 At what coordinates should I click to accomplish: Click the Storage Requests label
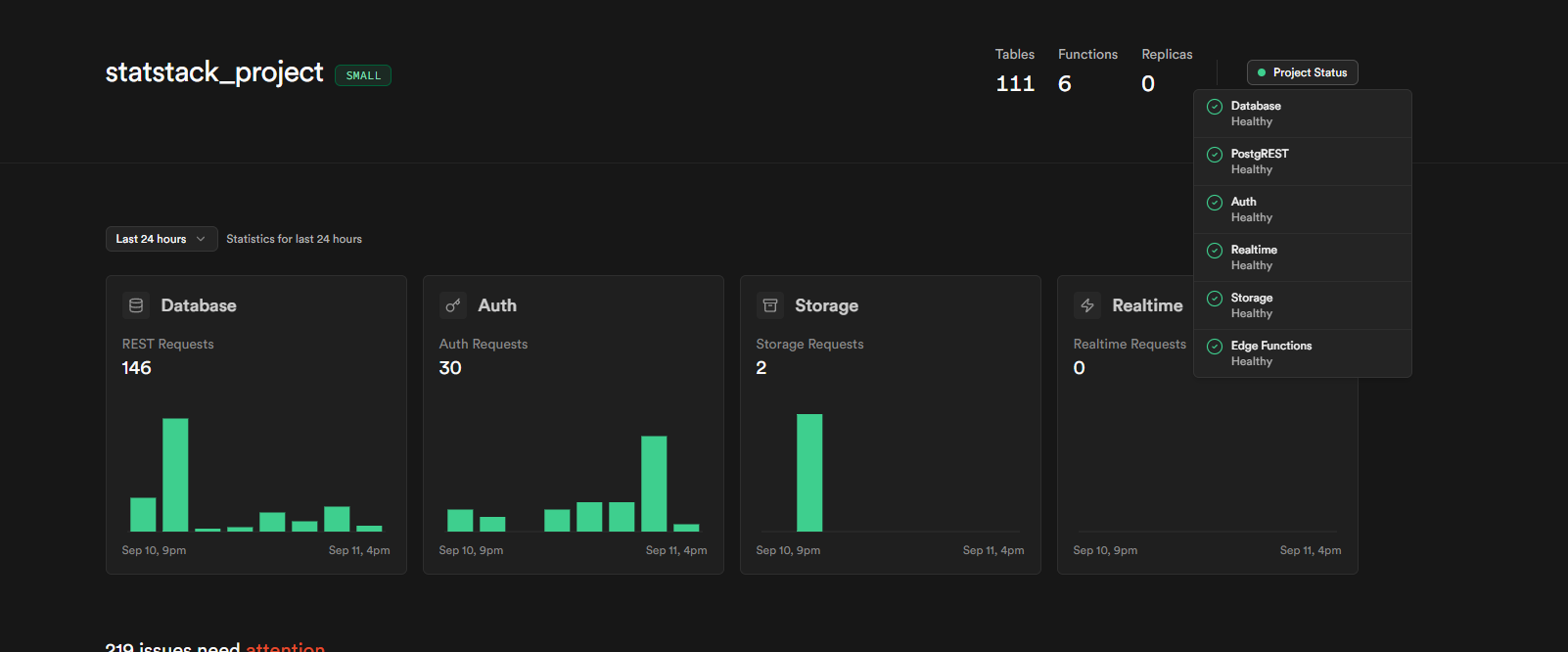(x=809, y=344)
